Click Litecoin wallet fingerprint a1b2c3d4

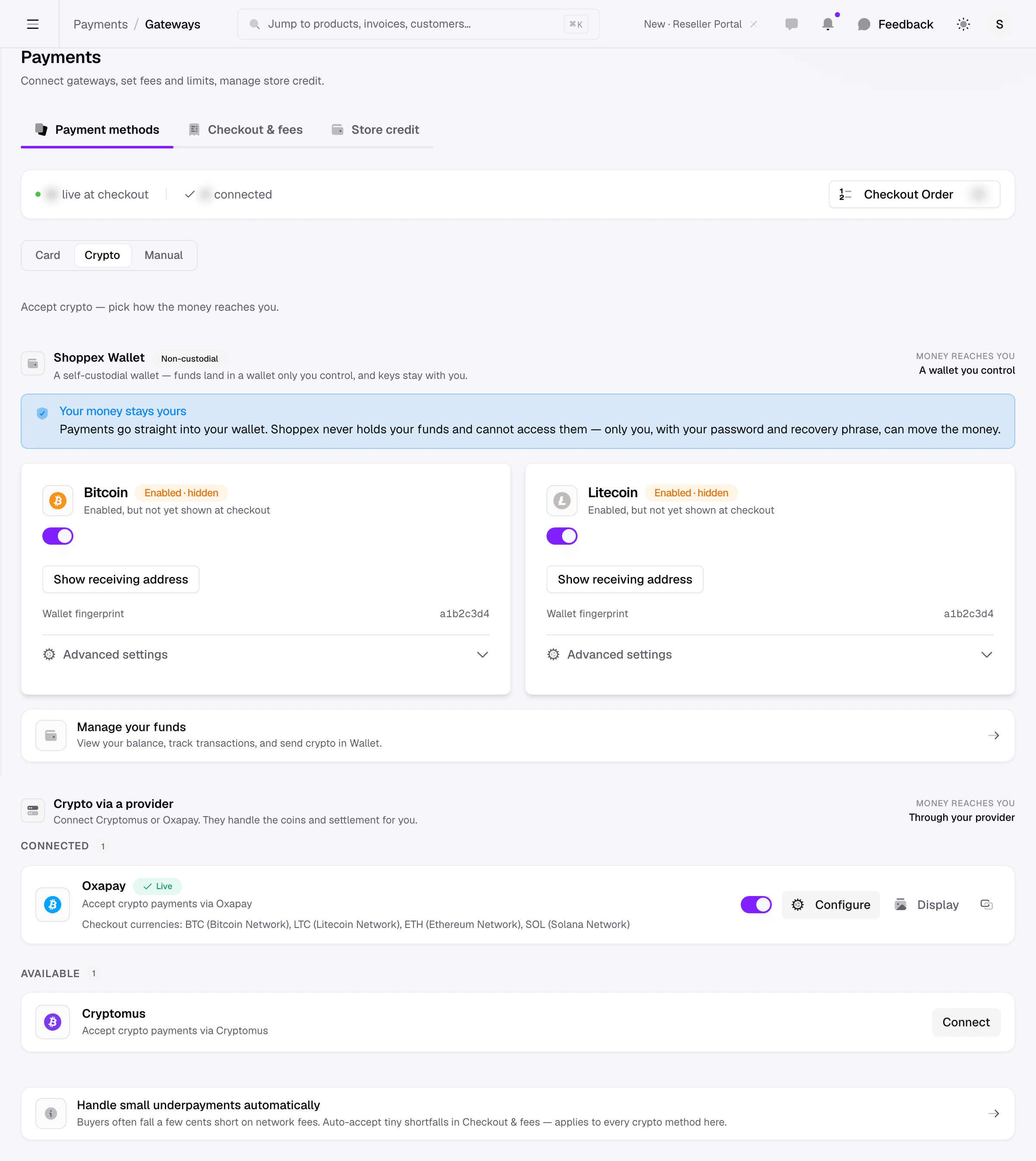969,613
